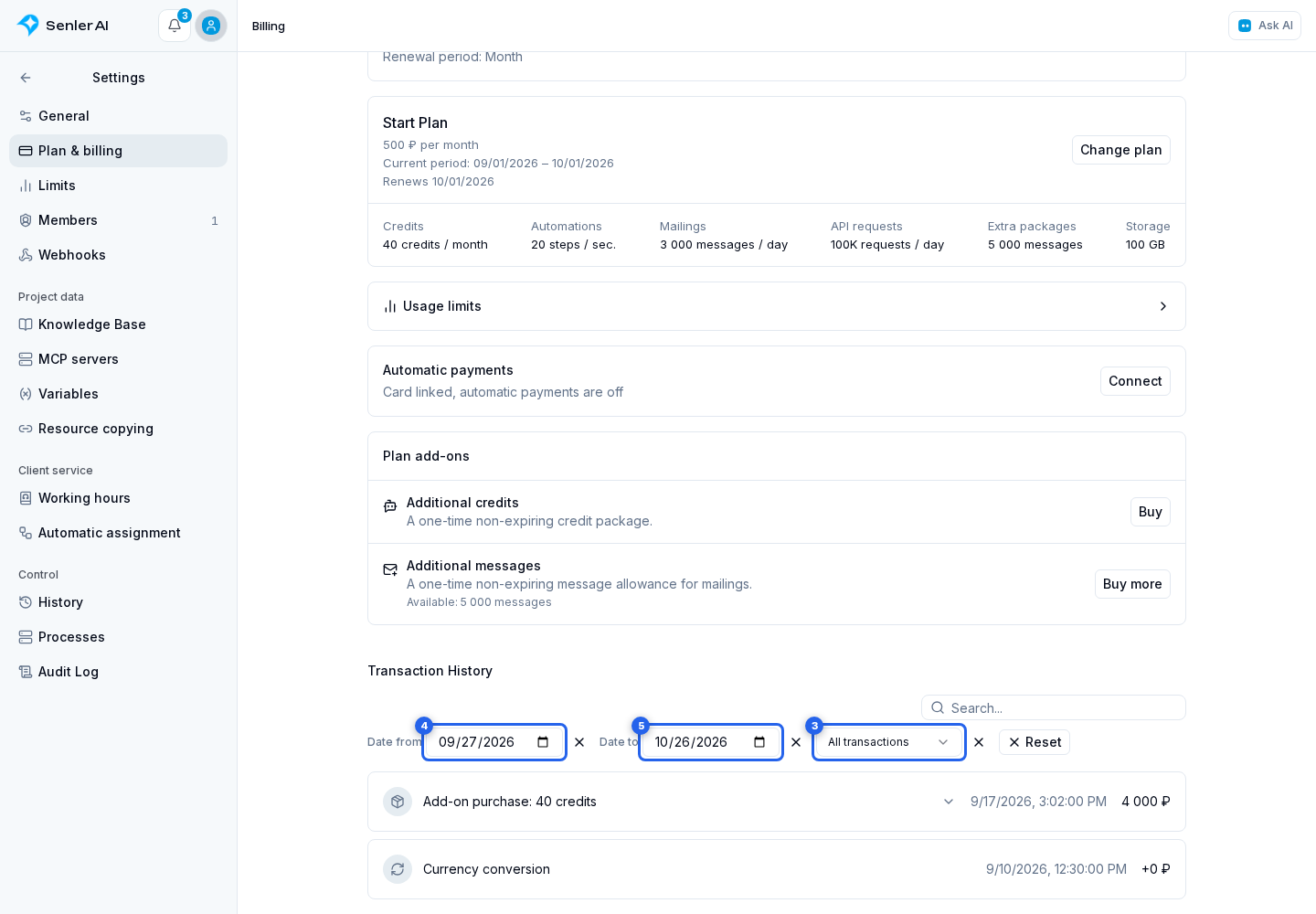1316x914 pixels.
Task: Expand the Add-on purchase transaction details
Action: click(949, 802)
